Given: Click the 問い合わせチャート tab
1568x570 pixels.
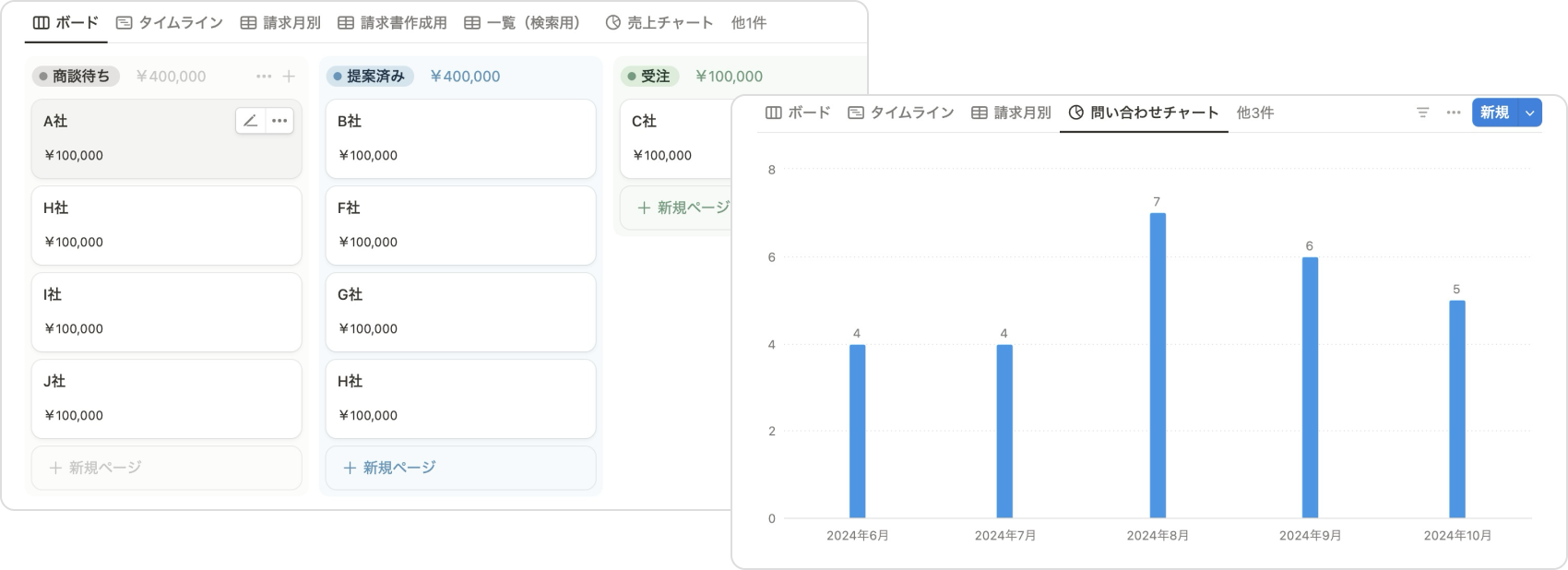Looking at the screenshot, I should click(1144, 113).
